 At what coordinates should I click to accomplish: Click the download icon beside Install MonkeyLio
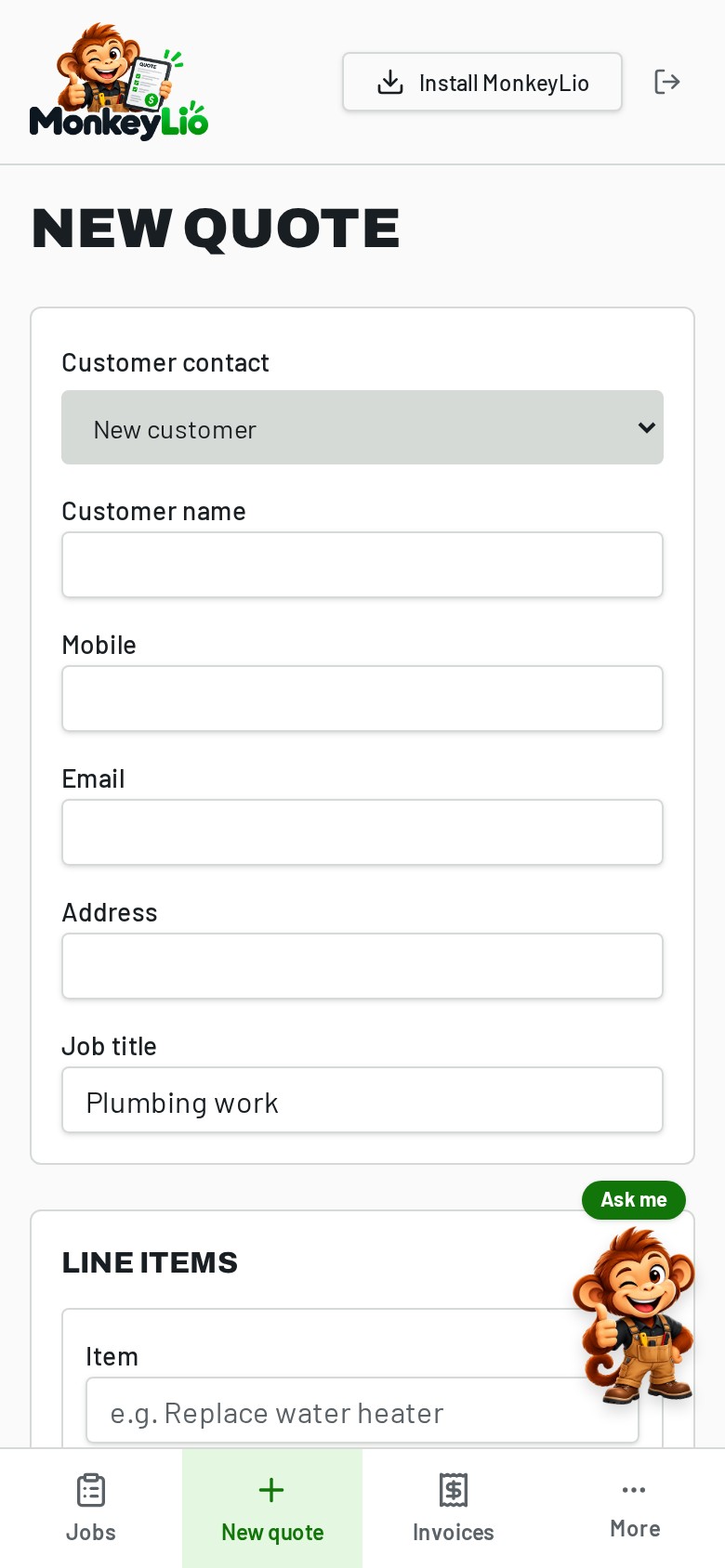tap(390, 83)
